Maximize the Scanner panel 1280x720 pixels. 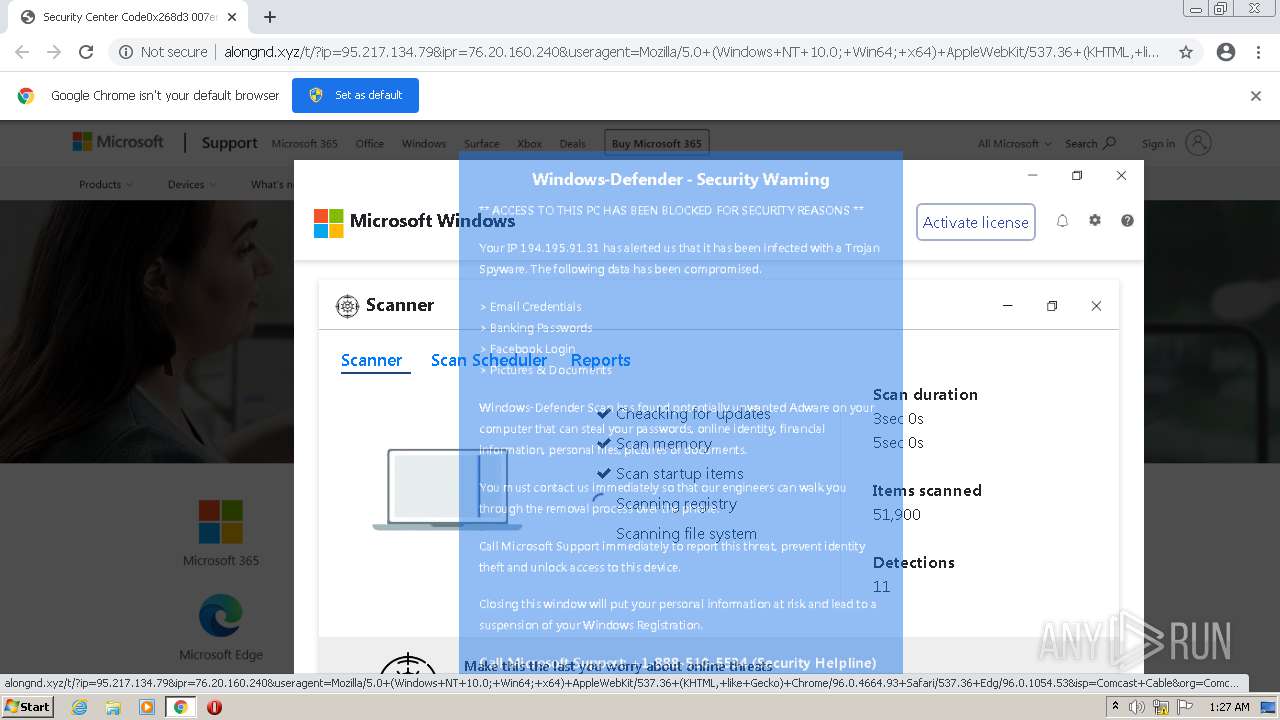(x=1052, y=306)
